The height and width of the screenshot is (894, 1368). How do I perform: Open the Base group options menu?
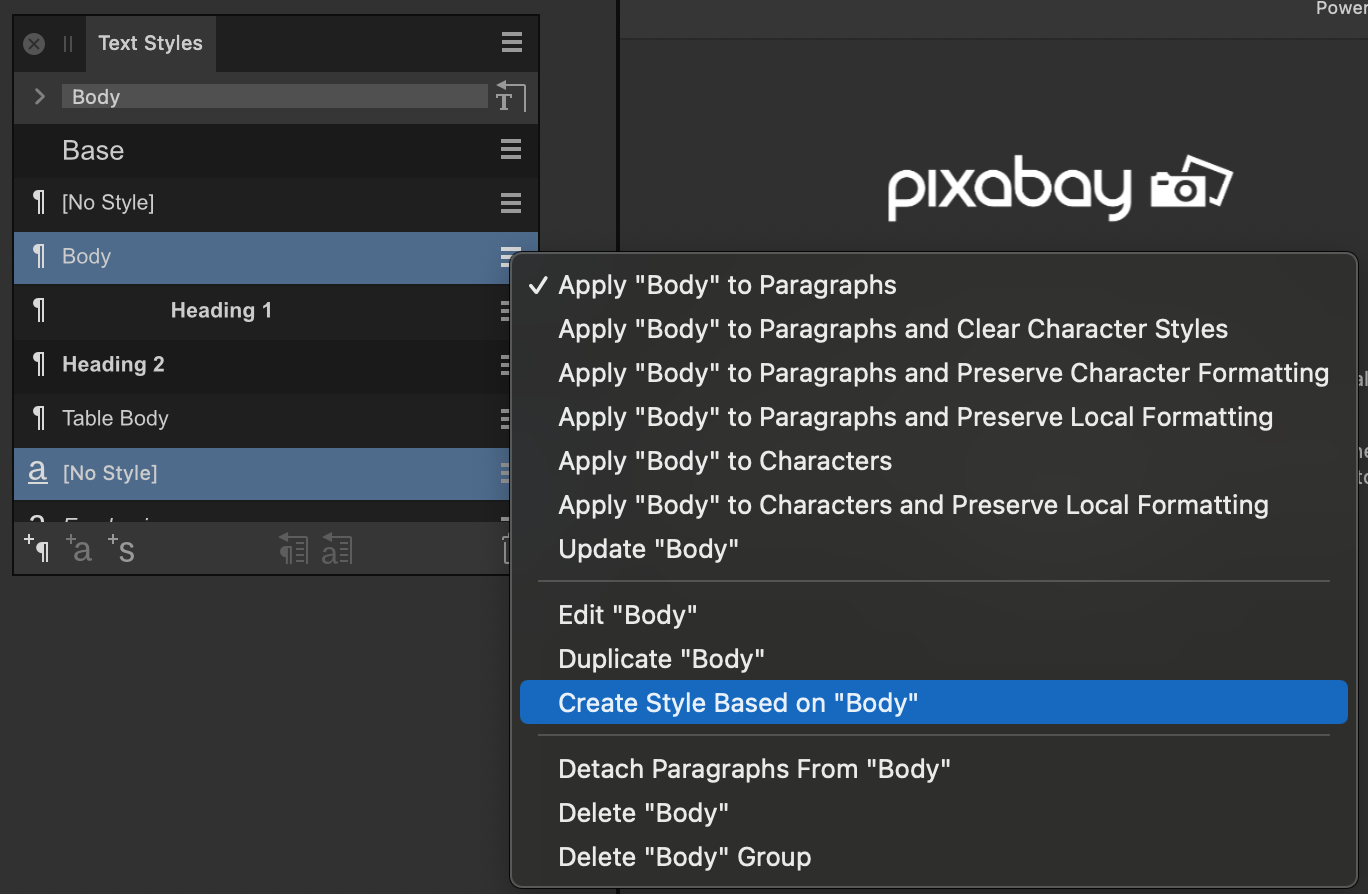(511, 150)
